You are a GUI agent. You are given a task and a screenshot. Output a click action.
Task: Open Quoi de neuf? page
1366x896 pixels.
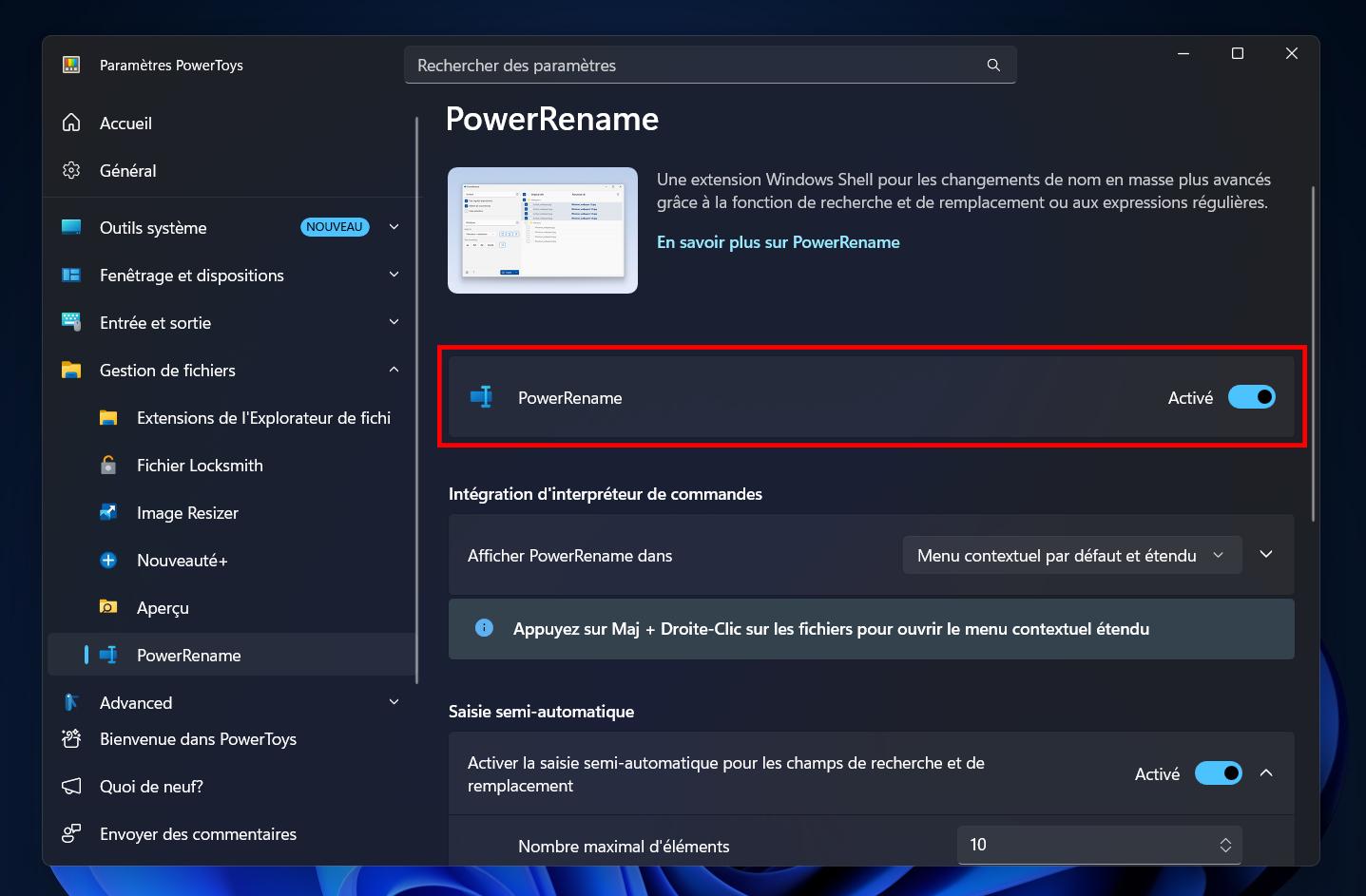point(231,786)
